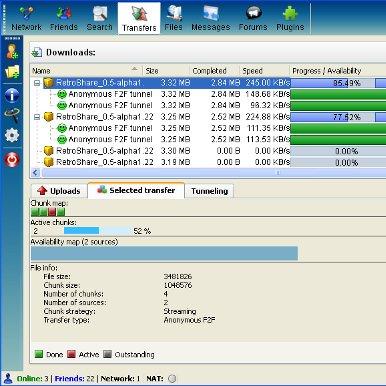Screen dimensions: 386x386
Task: Switch to the Uploads tab
Action: (x=59, y=191)
